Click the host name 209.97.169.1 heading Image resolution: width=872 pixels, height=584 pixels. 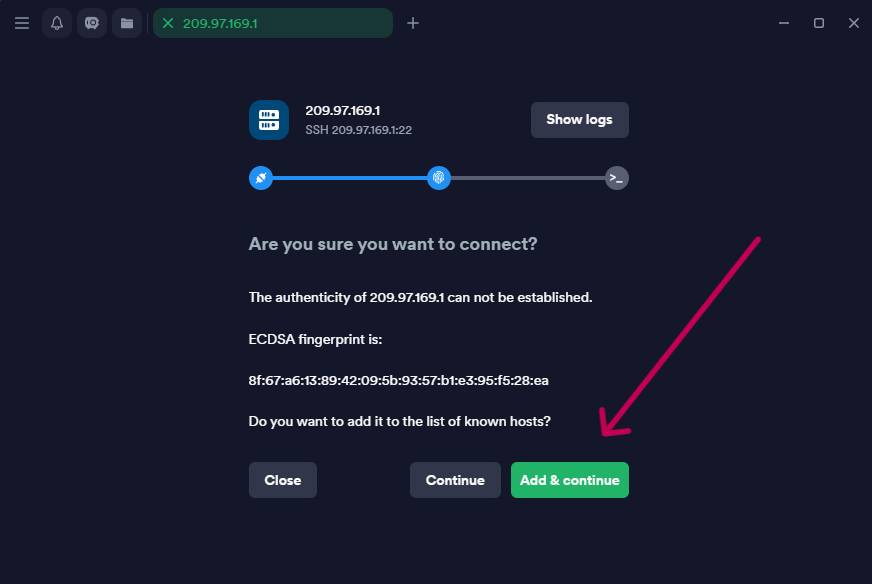[342, 111]
